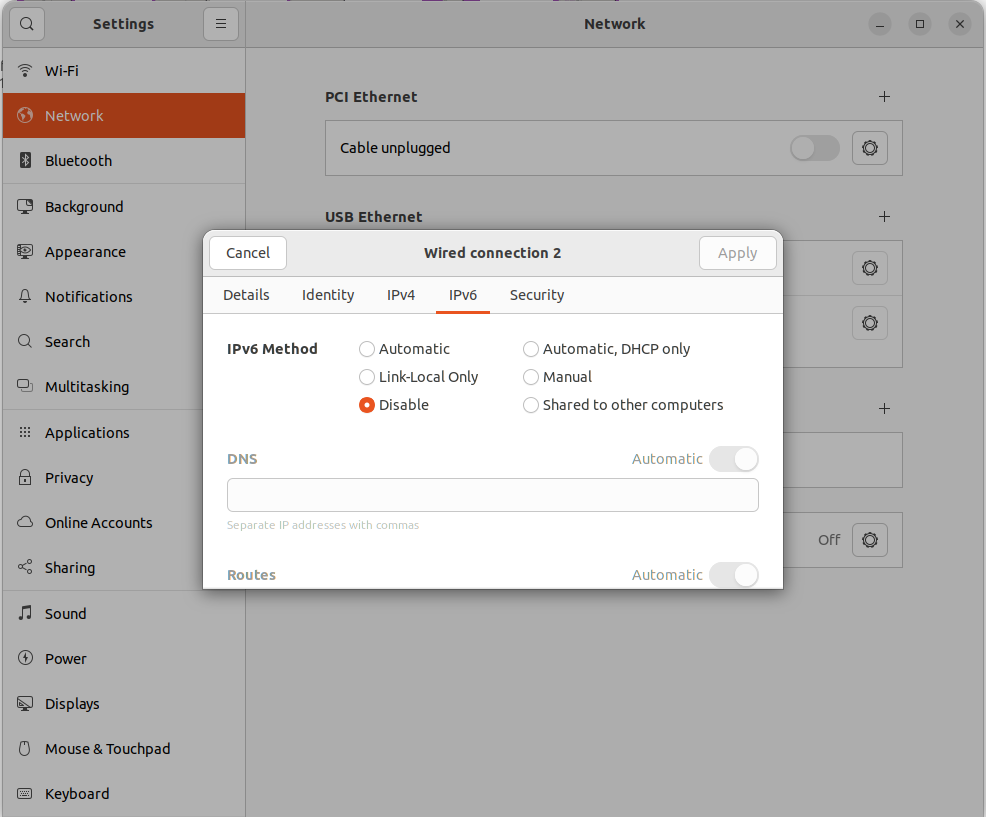Select the Automatic IPv6 method radio button

pos(367,349)
